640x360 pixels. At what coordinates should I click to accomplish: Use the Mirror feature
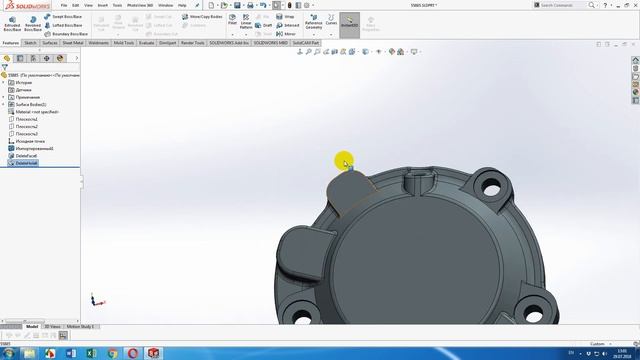pyautogui.click(x=286, y=34)
